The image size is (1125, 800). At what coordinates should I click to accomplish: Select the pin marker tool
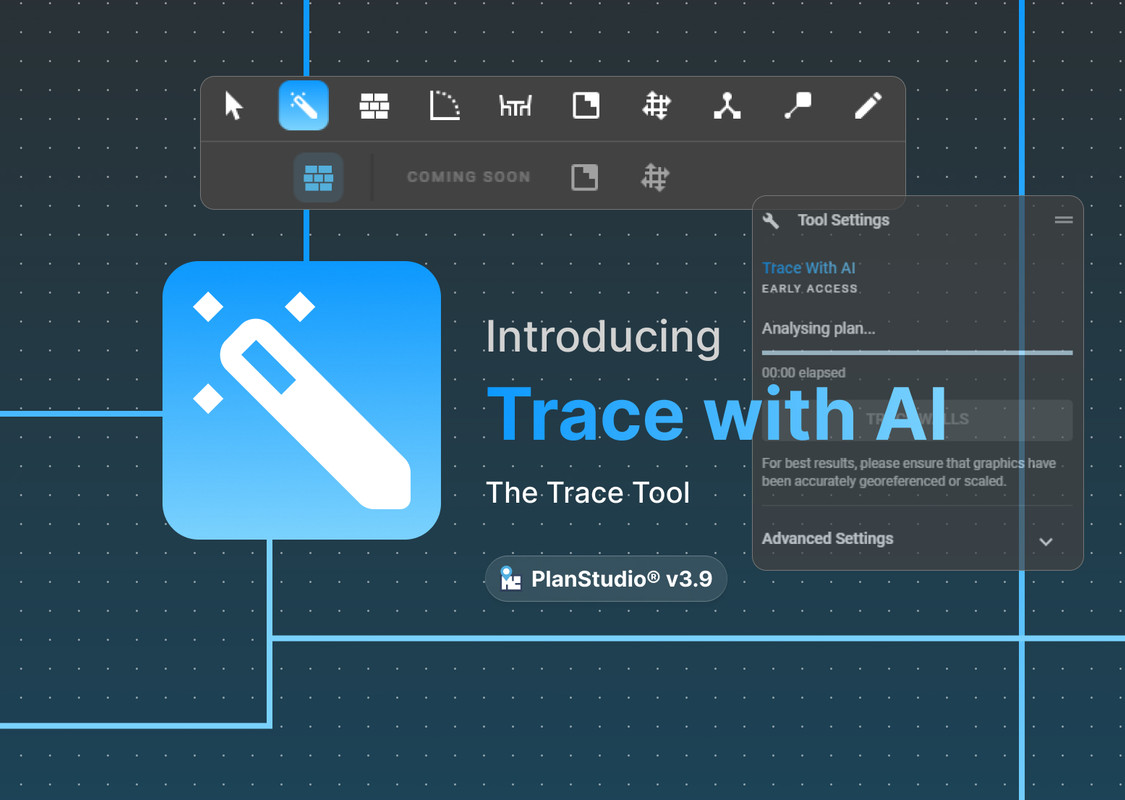[x=797, y=105]
